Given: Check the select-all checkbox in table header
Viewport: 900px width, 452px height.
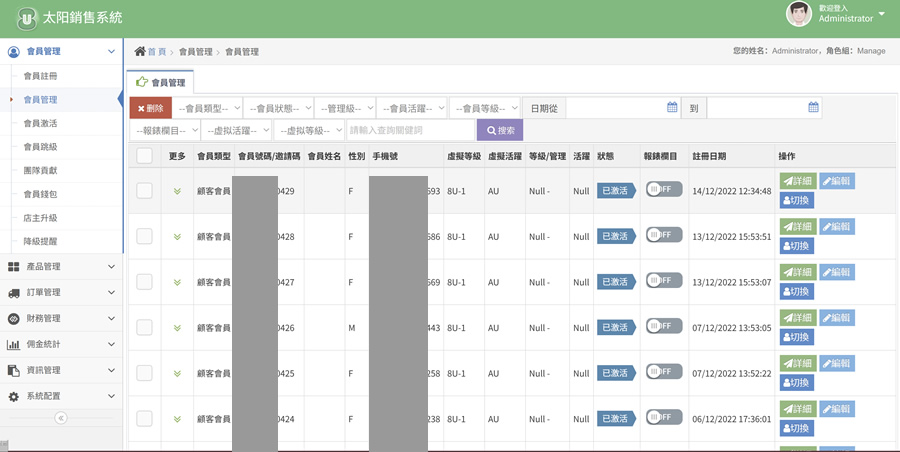Looking at the screenshot, I should tap(145, 156).
